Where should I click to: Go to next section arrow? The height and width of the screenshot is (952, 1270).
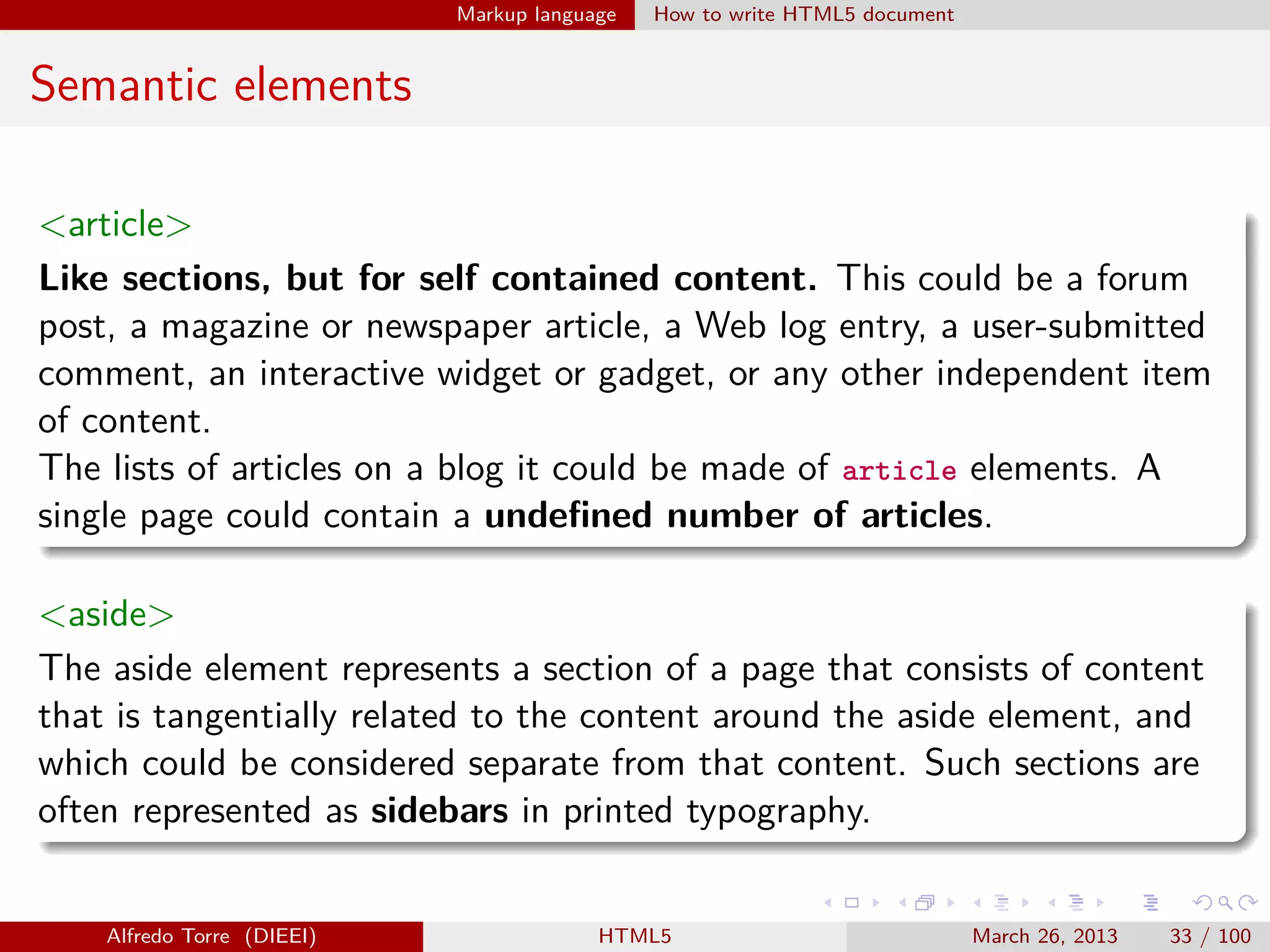1100,903
